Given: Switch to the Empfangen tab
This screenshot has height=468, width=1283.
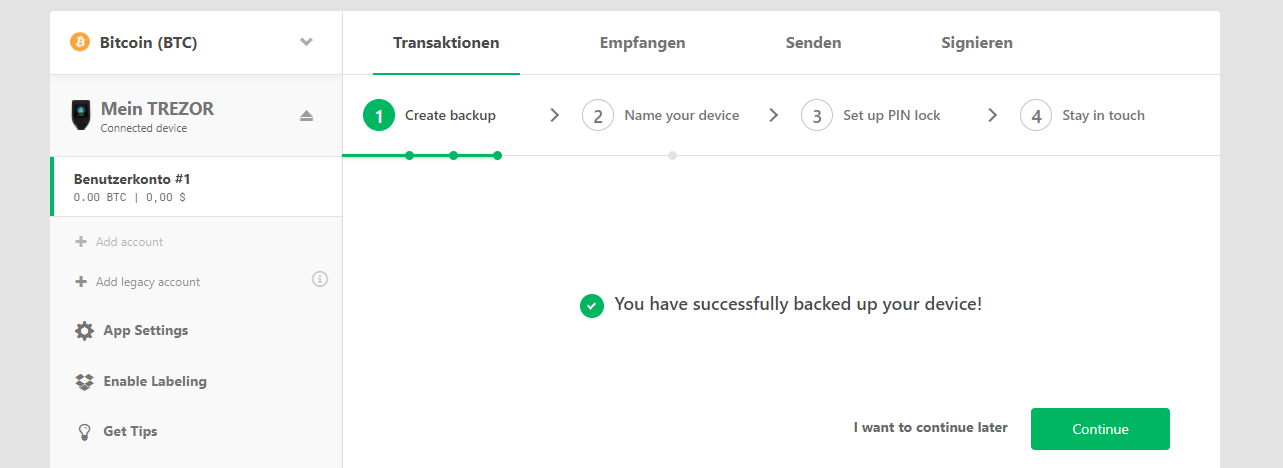Looking at the screenshot, I should 642,43.
